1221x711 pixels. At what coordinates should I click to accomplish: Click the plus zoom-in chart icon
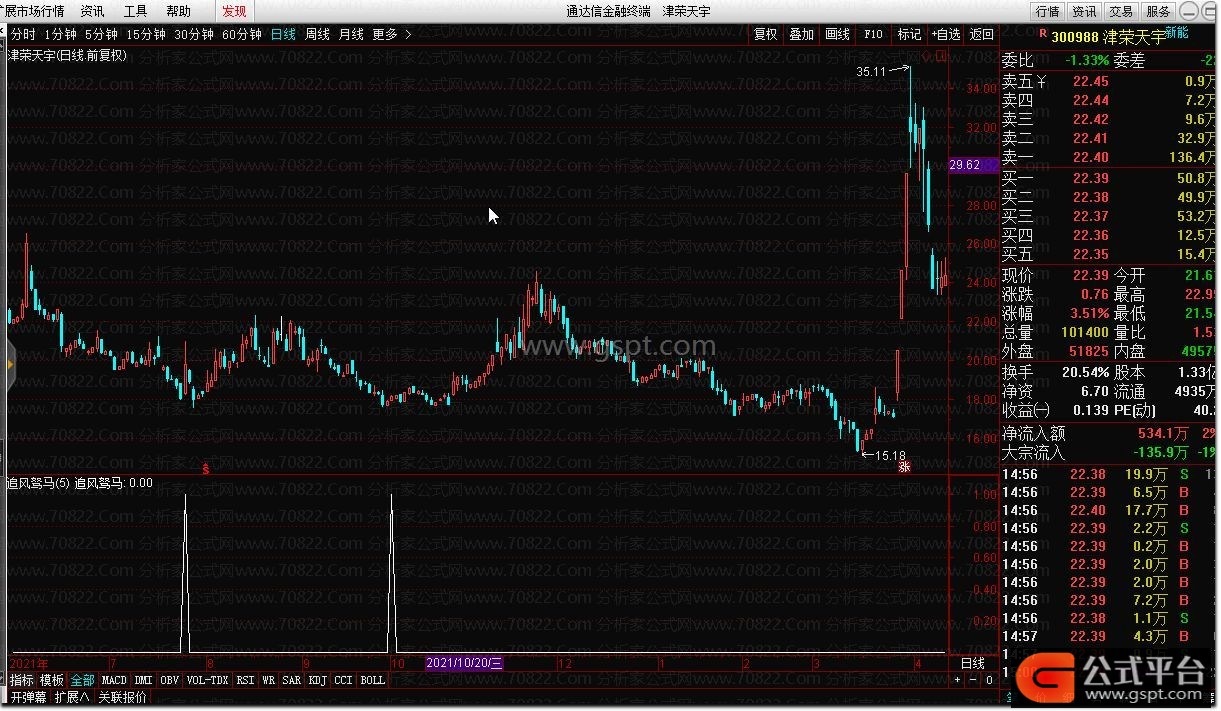coord(957,680)
